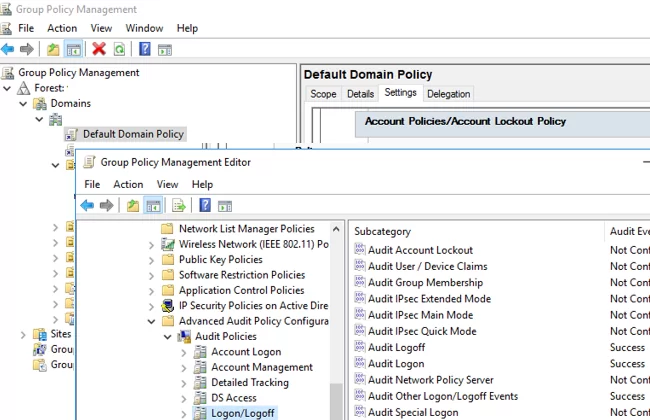
Task: Collapse the Forest tree node
Action: [x=7, y=88]
